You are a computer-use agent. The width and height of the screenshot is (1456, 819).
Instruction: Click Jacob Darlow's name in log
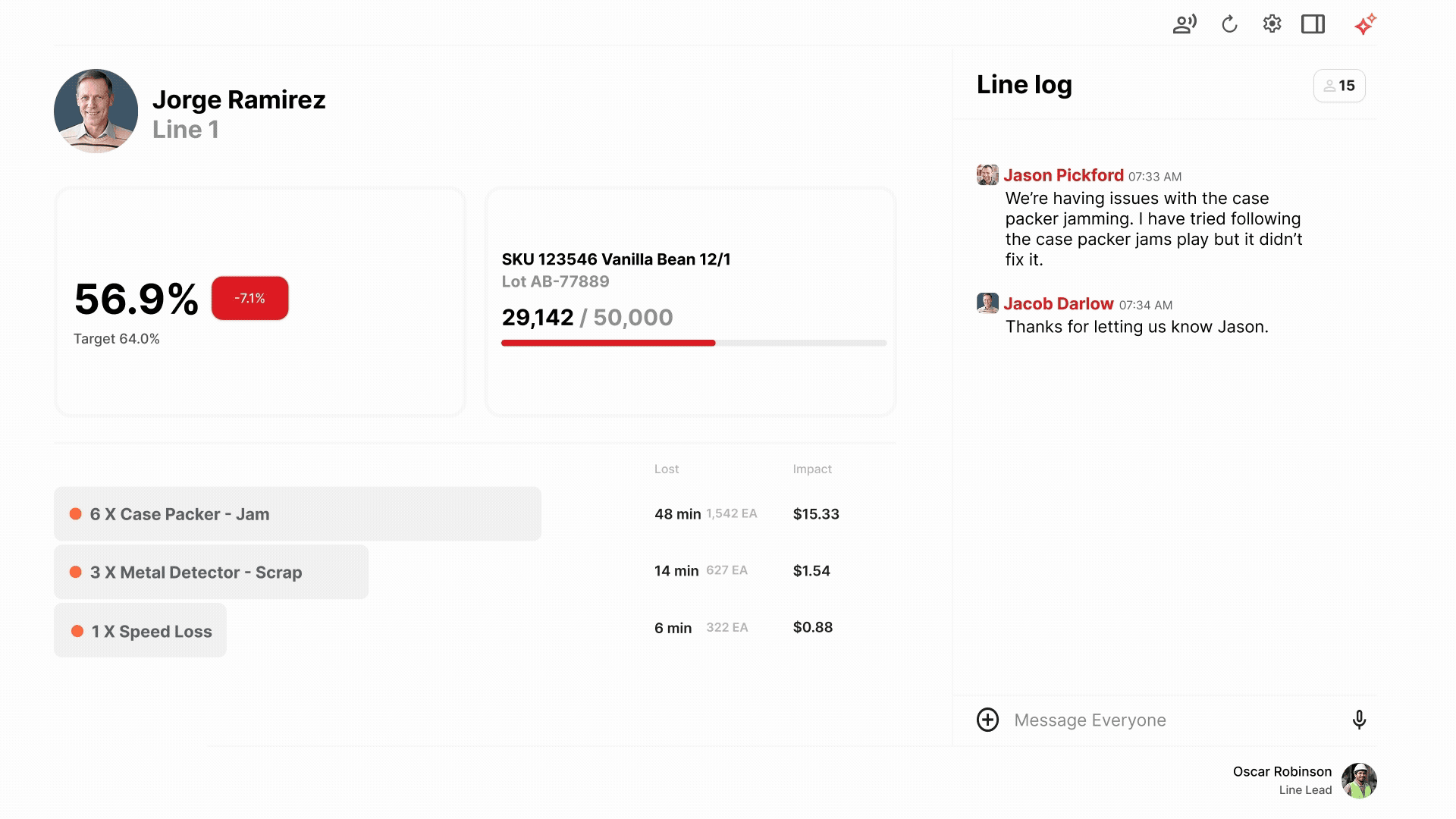(x=1058, y=303)
